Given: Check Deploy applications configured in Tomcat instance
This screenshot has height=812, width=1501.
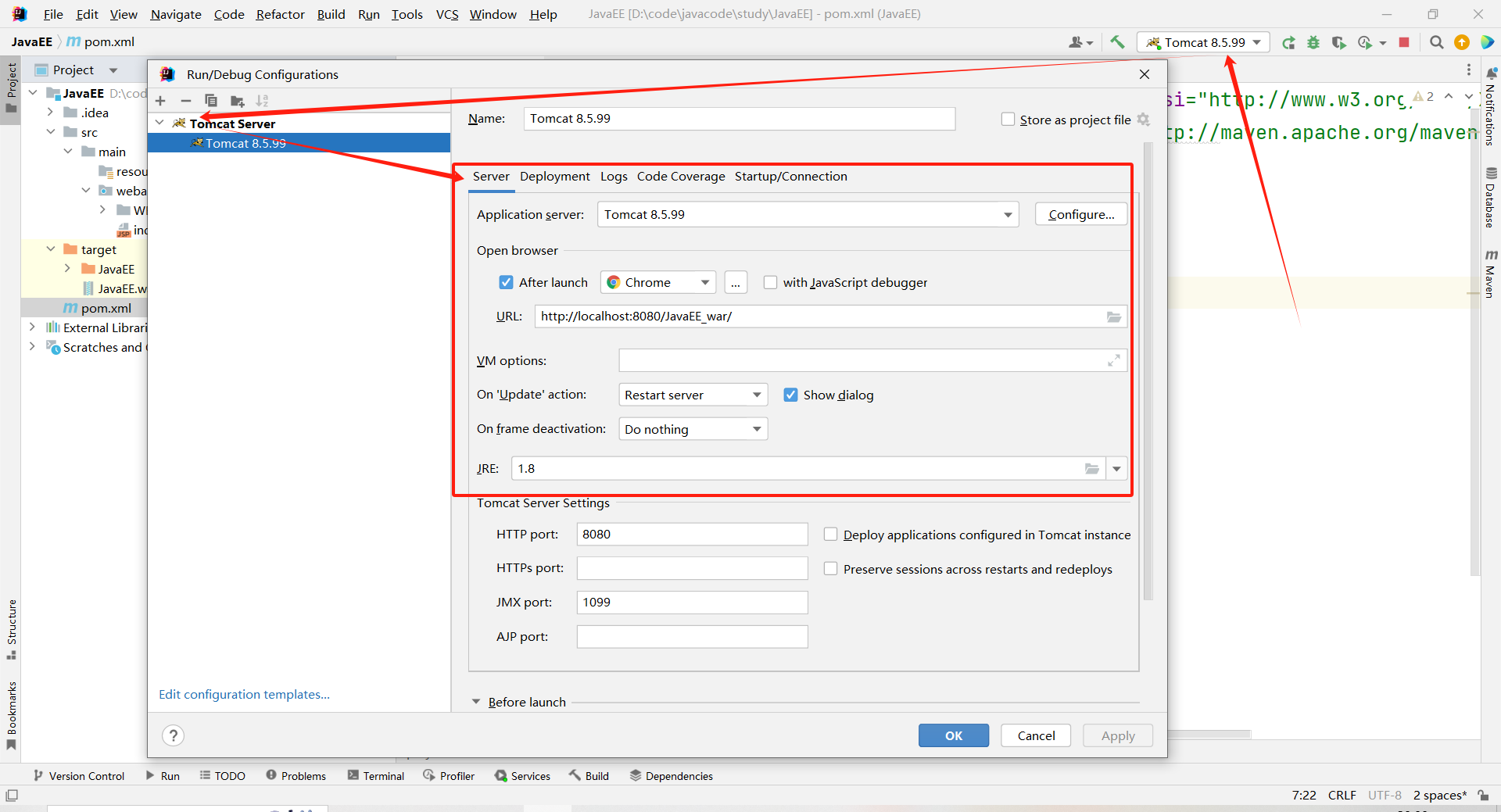Looking at the screenshot, I should [x=831, y=535].
